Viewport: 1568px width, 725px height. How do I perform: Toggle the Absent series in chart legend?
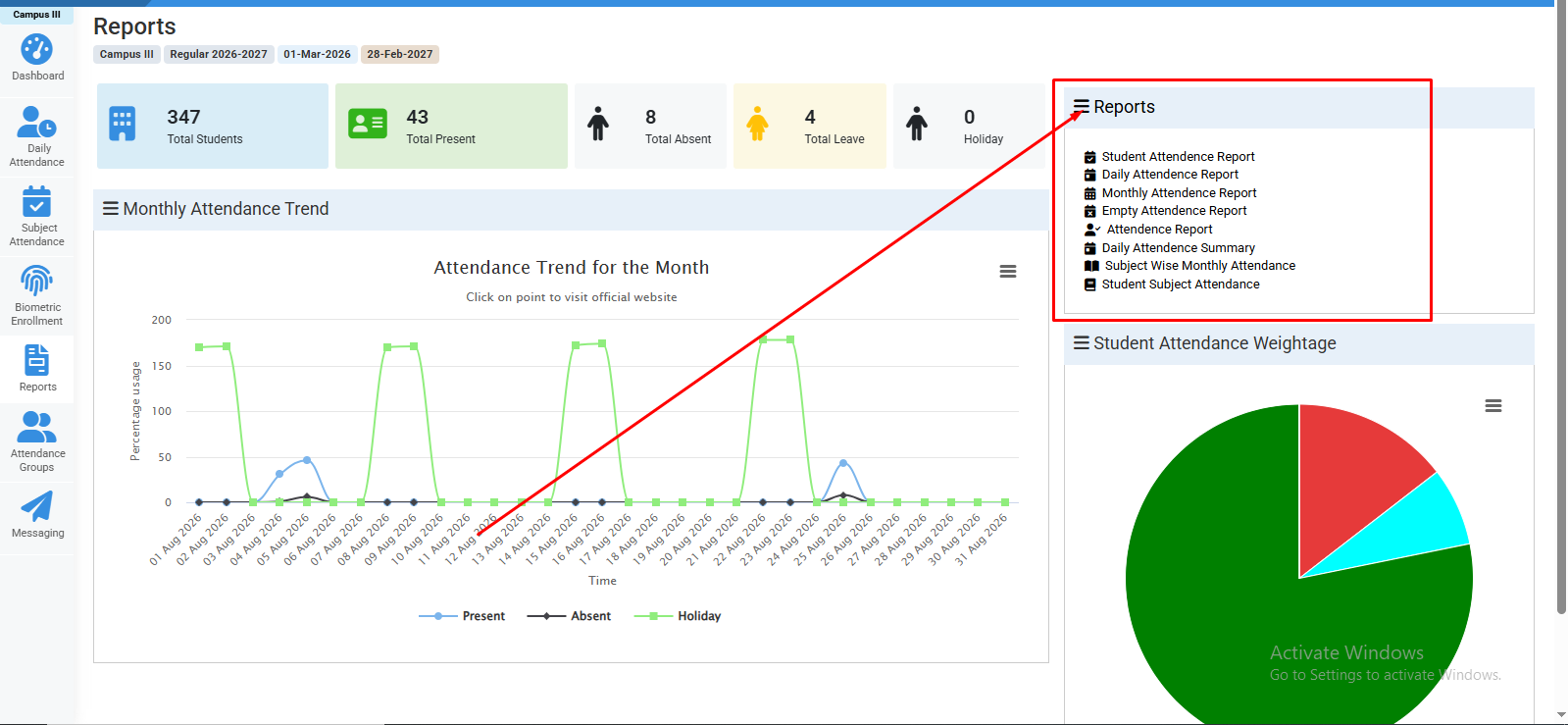(x=569, y=616)
